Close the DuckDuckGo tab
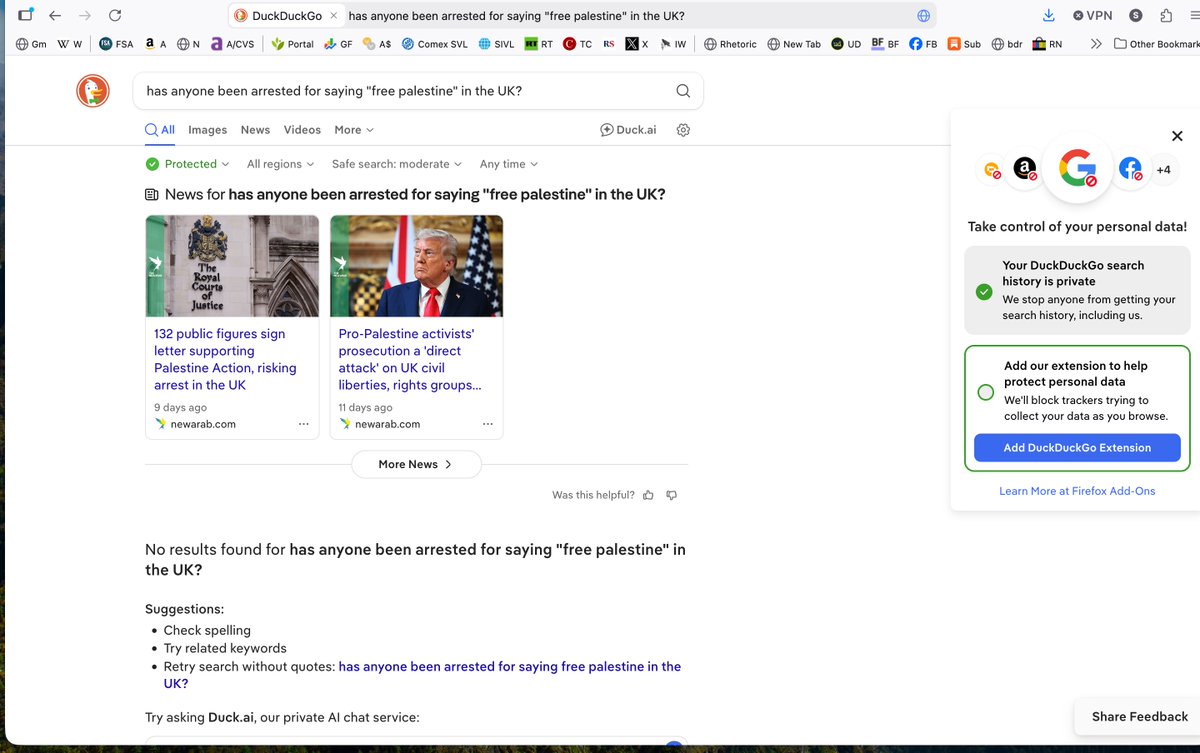The height and width of the screenshot is (753, 1200). 334,16
